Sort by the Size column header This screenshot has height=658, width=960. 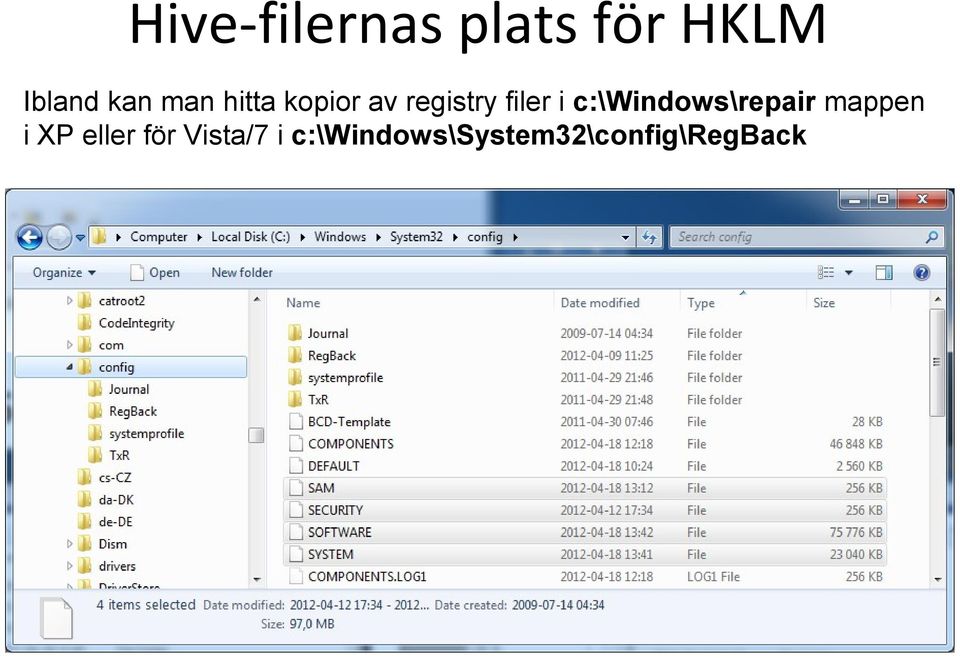pyautogui.click(x=823, y=303)
